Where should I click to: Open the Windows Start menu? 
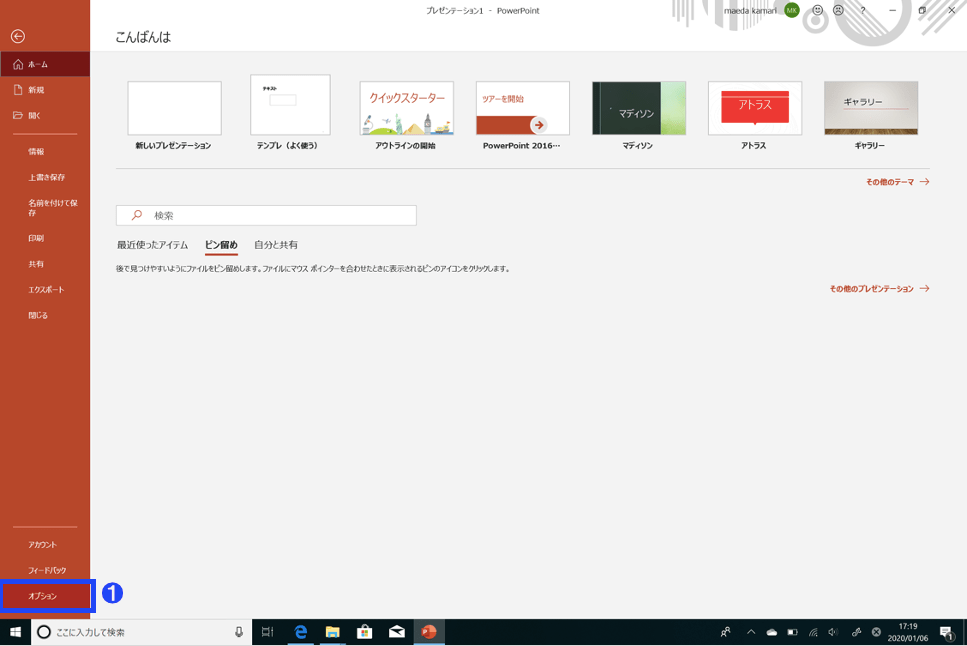[x=15, y=632]
